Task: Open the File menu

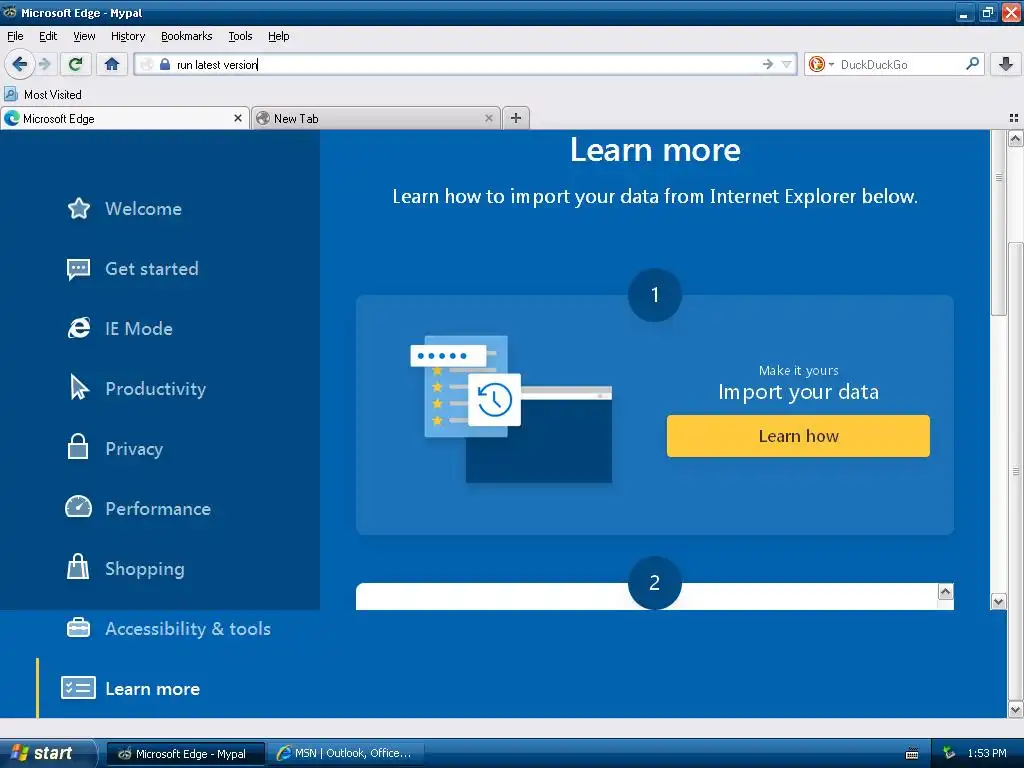Action: point(15,36)
